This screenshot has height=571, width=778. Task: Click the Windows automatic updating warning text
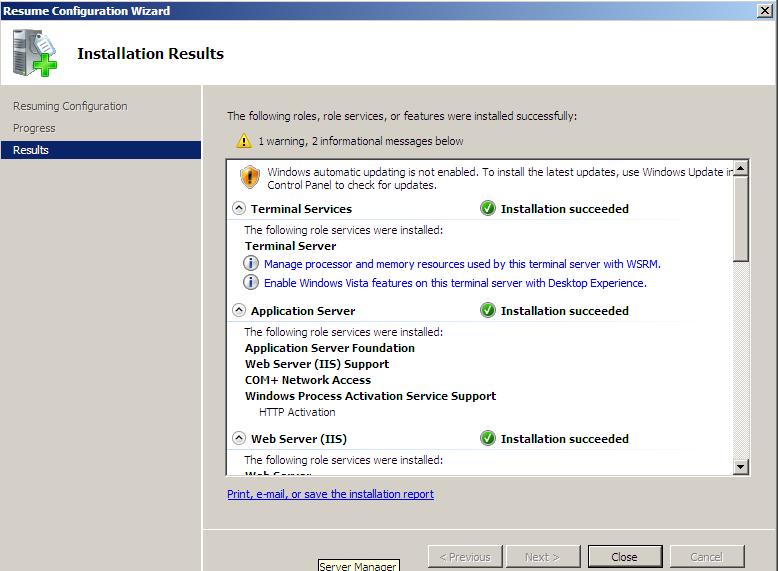point(500,179)
